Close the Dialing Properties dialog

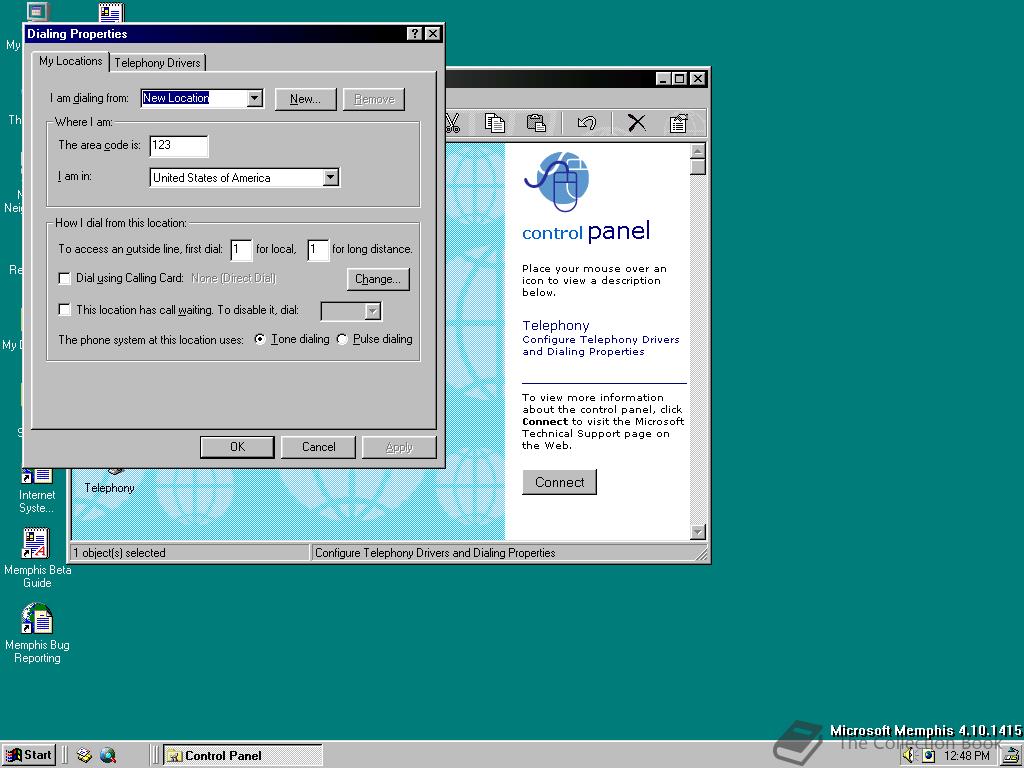tap(432, 33)
